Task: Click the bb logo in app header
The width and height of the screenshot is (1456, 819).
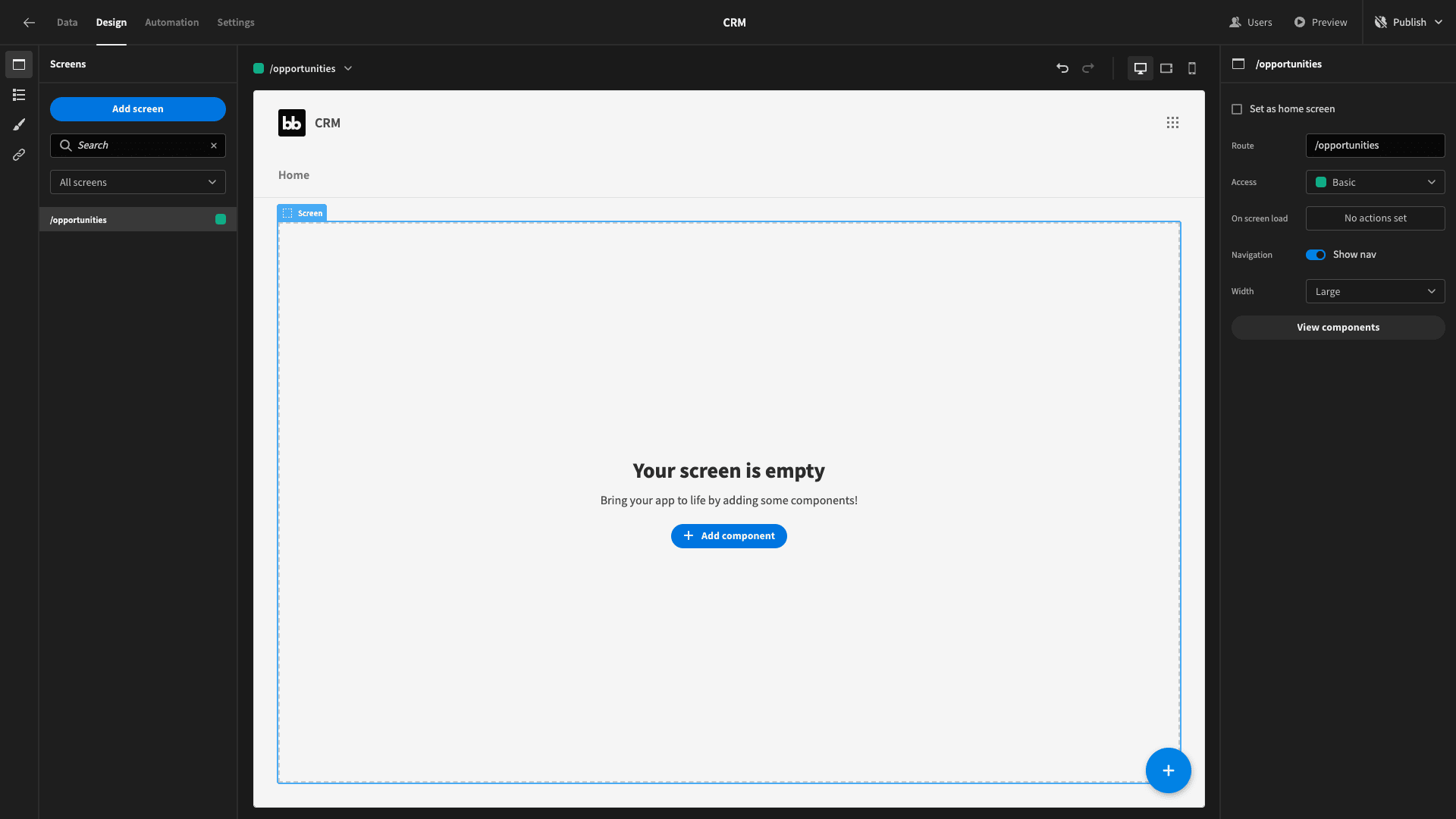Action: [292, 123]
